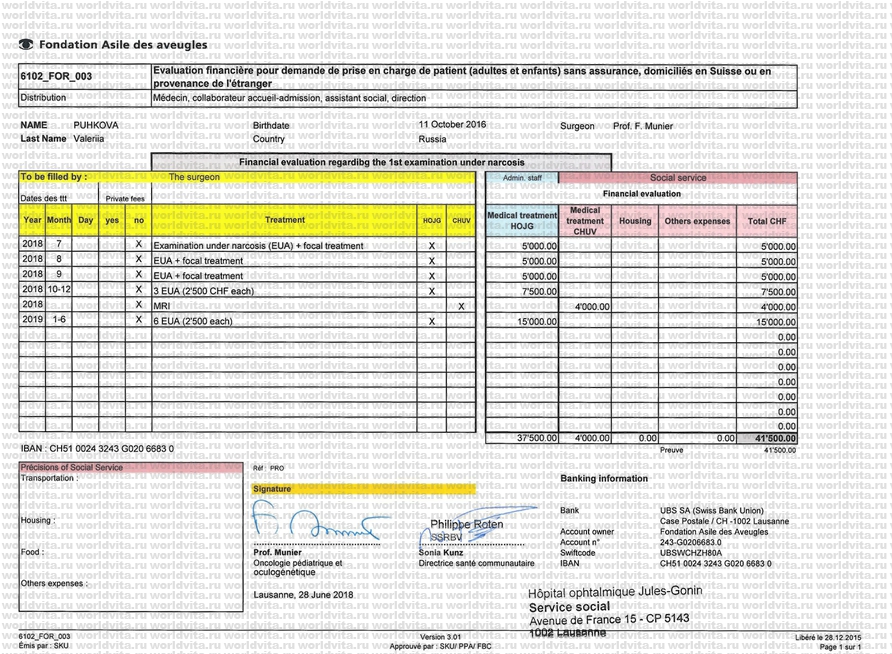Click "Hôpital ophtalmique Jules-Gonin" address heading
The image size is (892, 654).
pyautogui.click(x=615, y=591)
